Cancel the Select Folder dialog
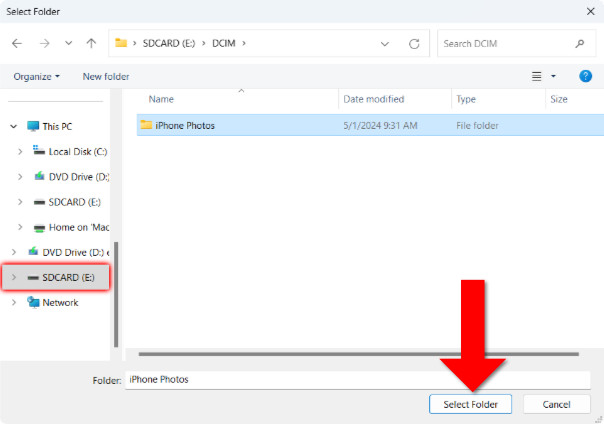Screen dimensions: 604x424 [557, 404]
